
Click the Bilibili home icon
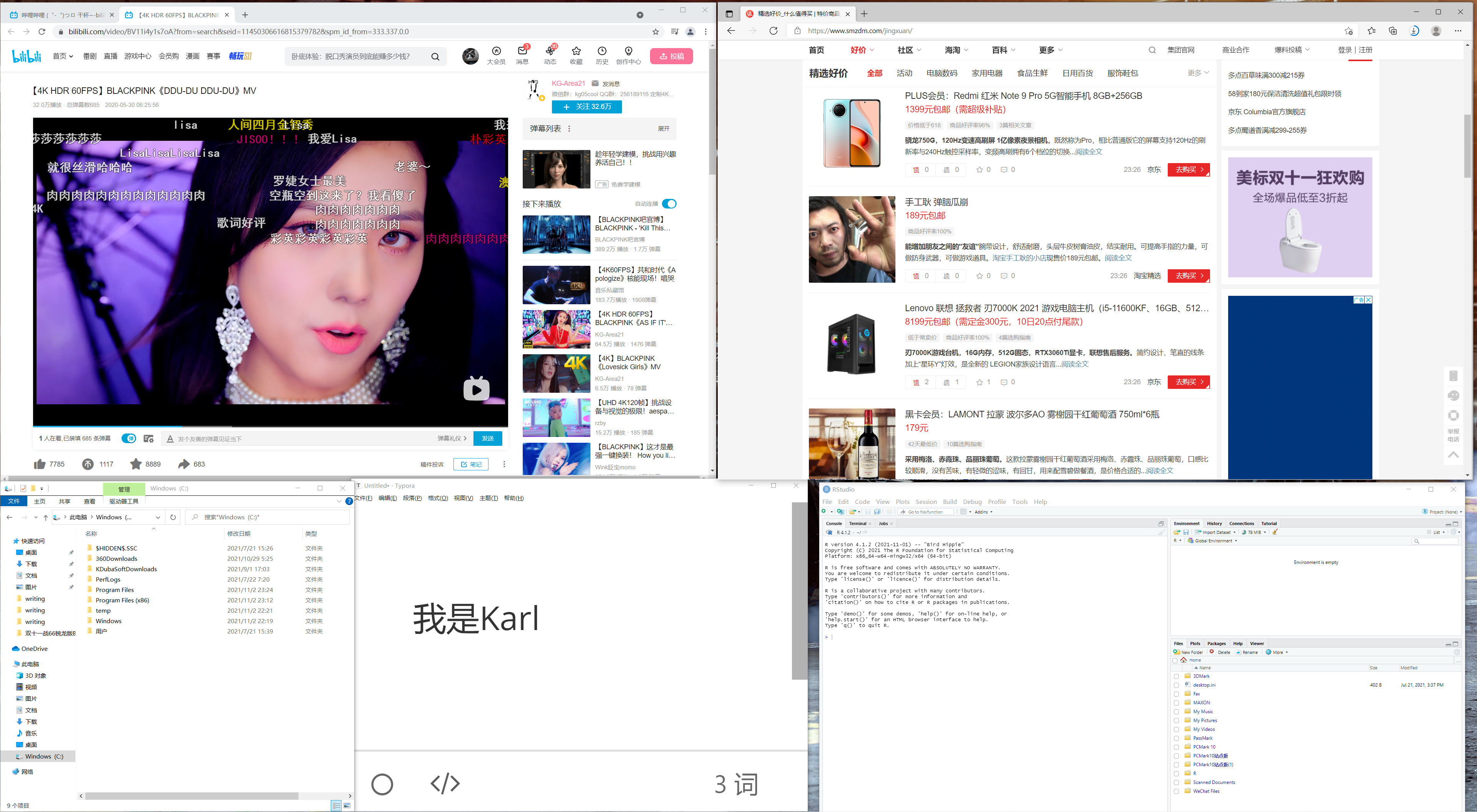click(x=27, y=56)
